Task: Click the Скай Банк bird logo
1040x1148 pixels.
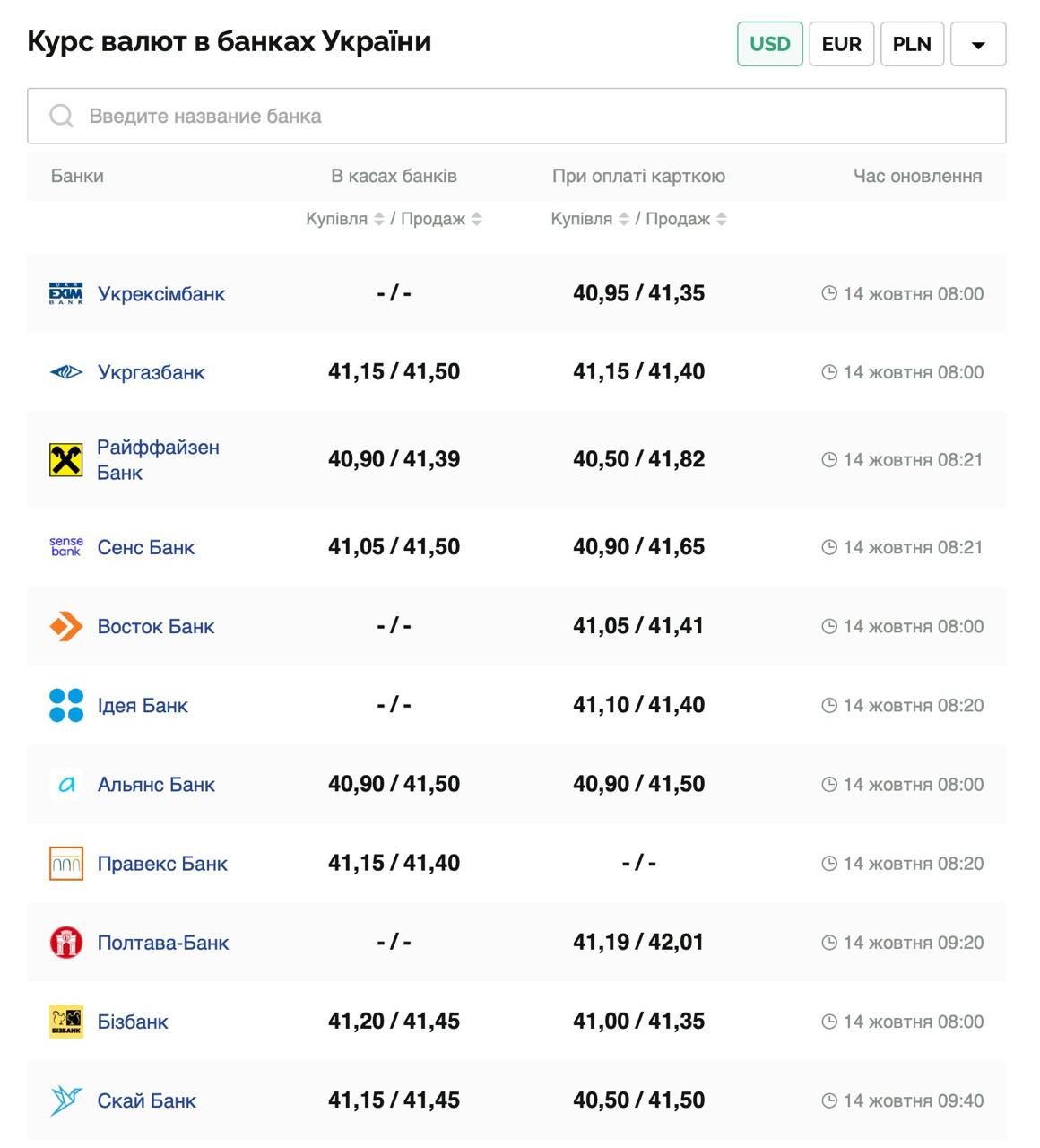Action: point(65,1100)
